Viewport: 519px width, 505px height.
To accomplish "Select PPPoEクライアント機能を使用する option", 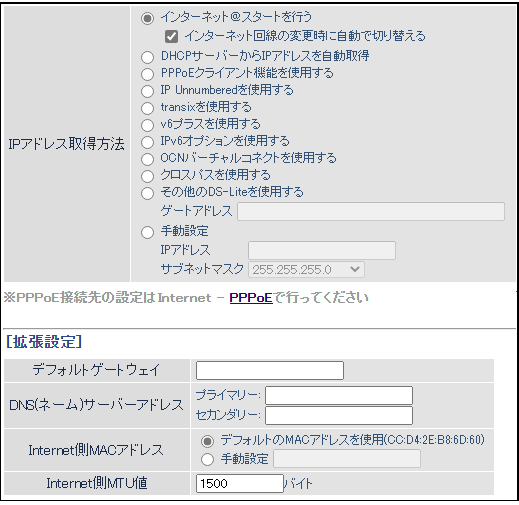I will point(147,74).
